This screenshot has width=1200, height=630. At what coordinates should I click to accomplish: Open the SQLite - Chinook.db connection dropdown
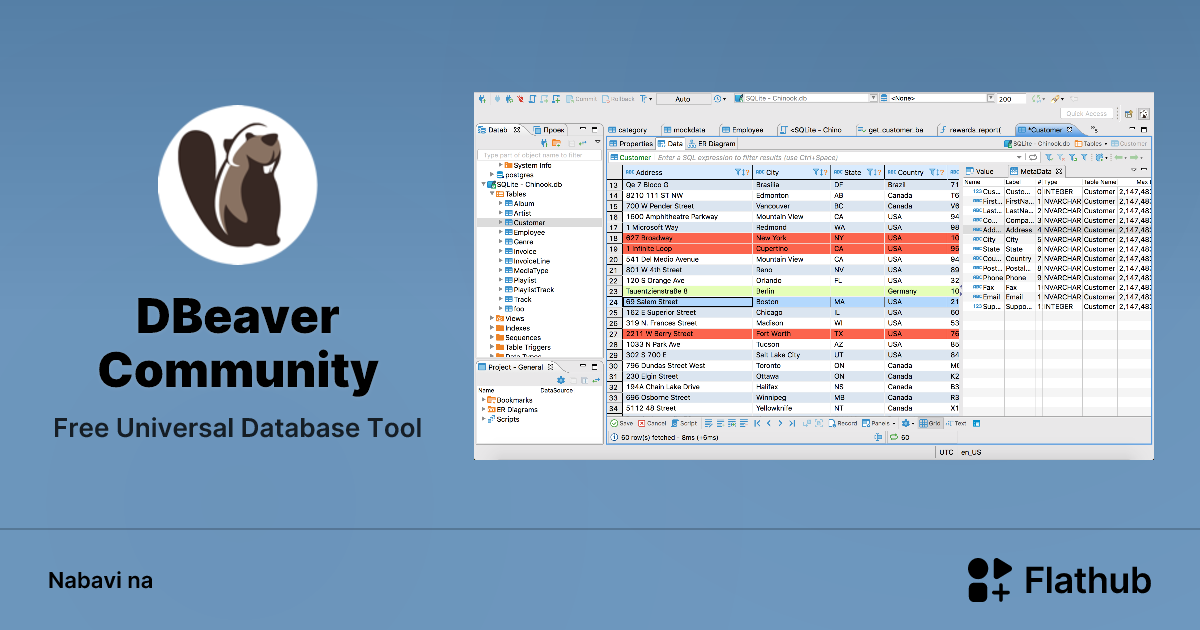tap(875, 99)
